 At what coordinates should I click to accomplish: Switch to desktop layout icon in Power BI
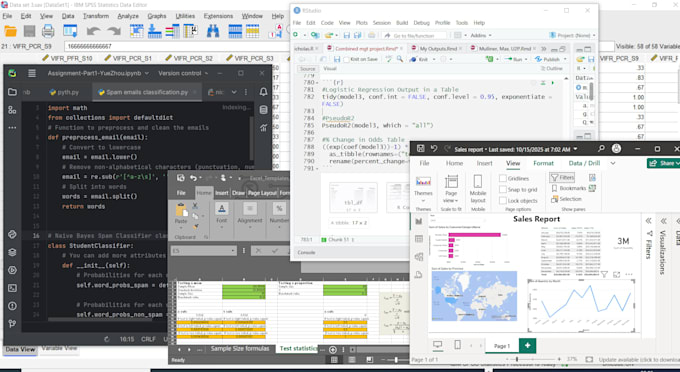tap(438, 345)
